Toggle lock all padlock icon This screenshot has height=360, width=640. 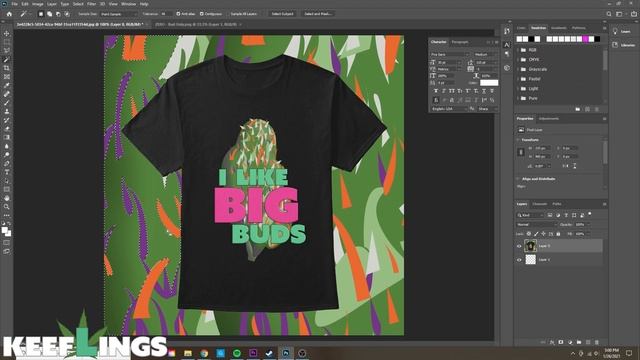[x=558, y=234]
